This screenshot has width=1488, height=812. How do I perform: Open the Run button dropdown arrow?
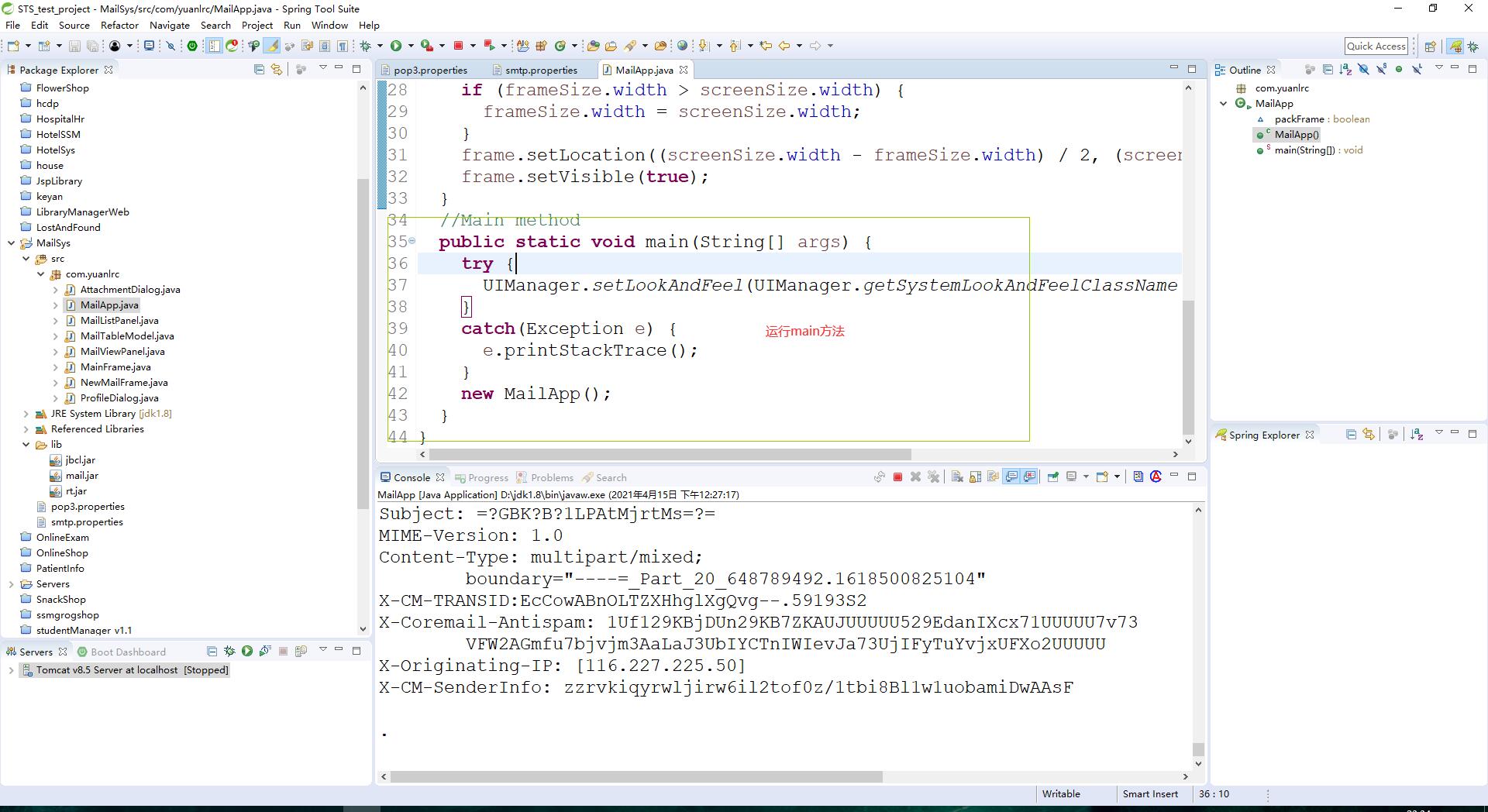coord(411,46)
